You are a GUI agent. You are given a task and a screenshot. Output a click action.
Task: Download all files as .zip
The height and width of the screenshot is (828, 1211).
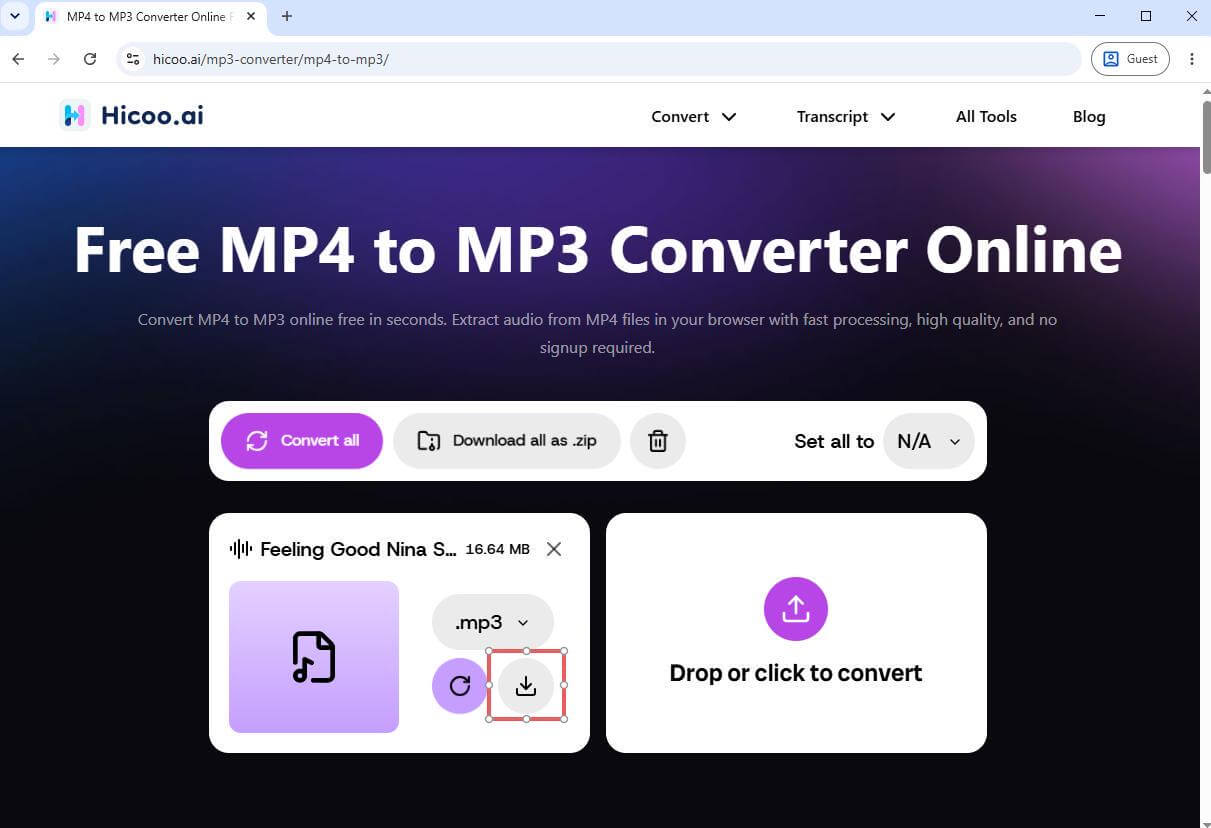tap(507, 441)
